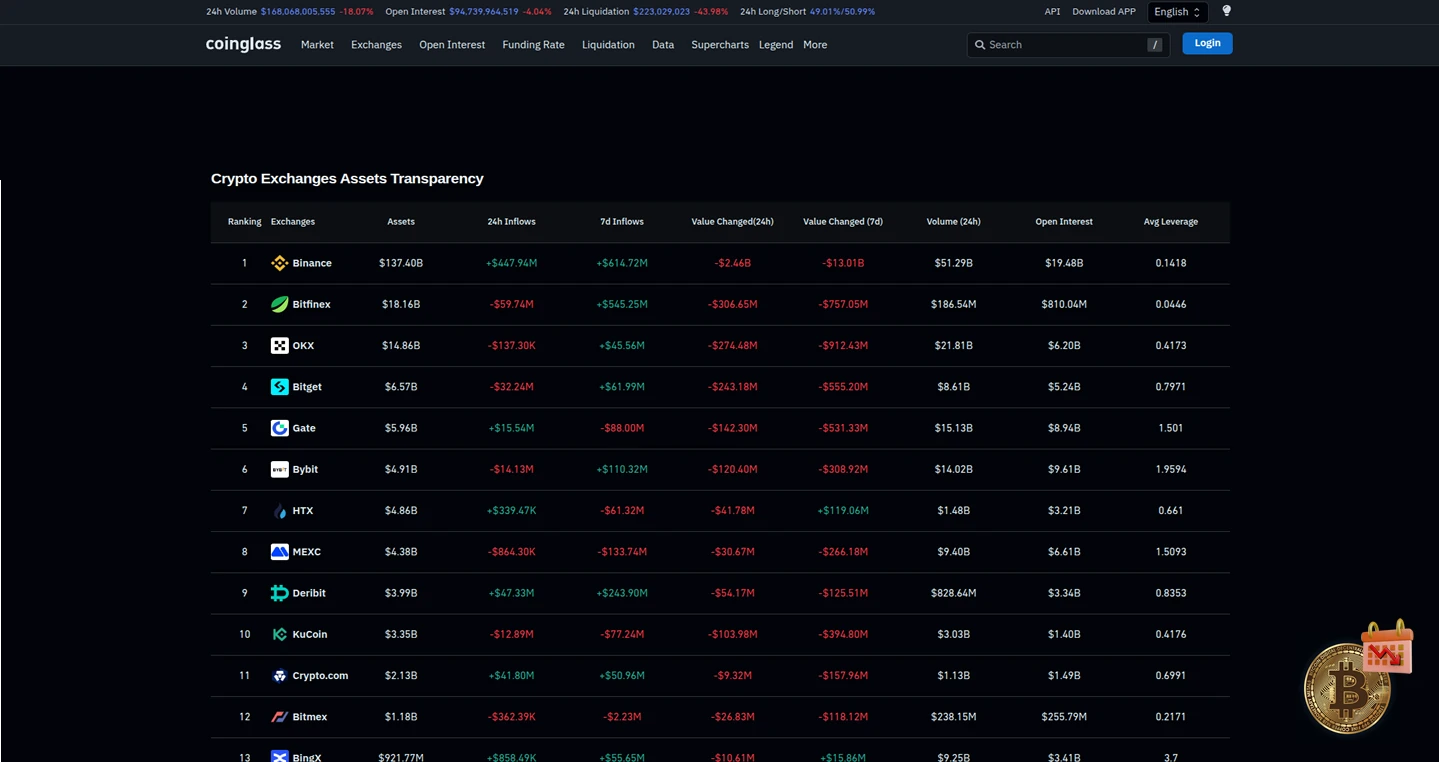Screen dimensions: 1439x762
Task: Click the magnifier icon in search box
Action: coord(980,45)
